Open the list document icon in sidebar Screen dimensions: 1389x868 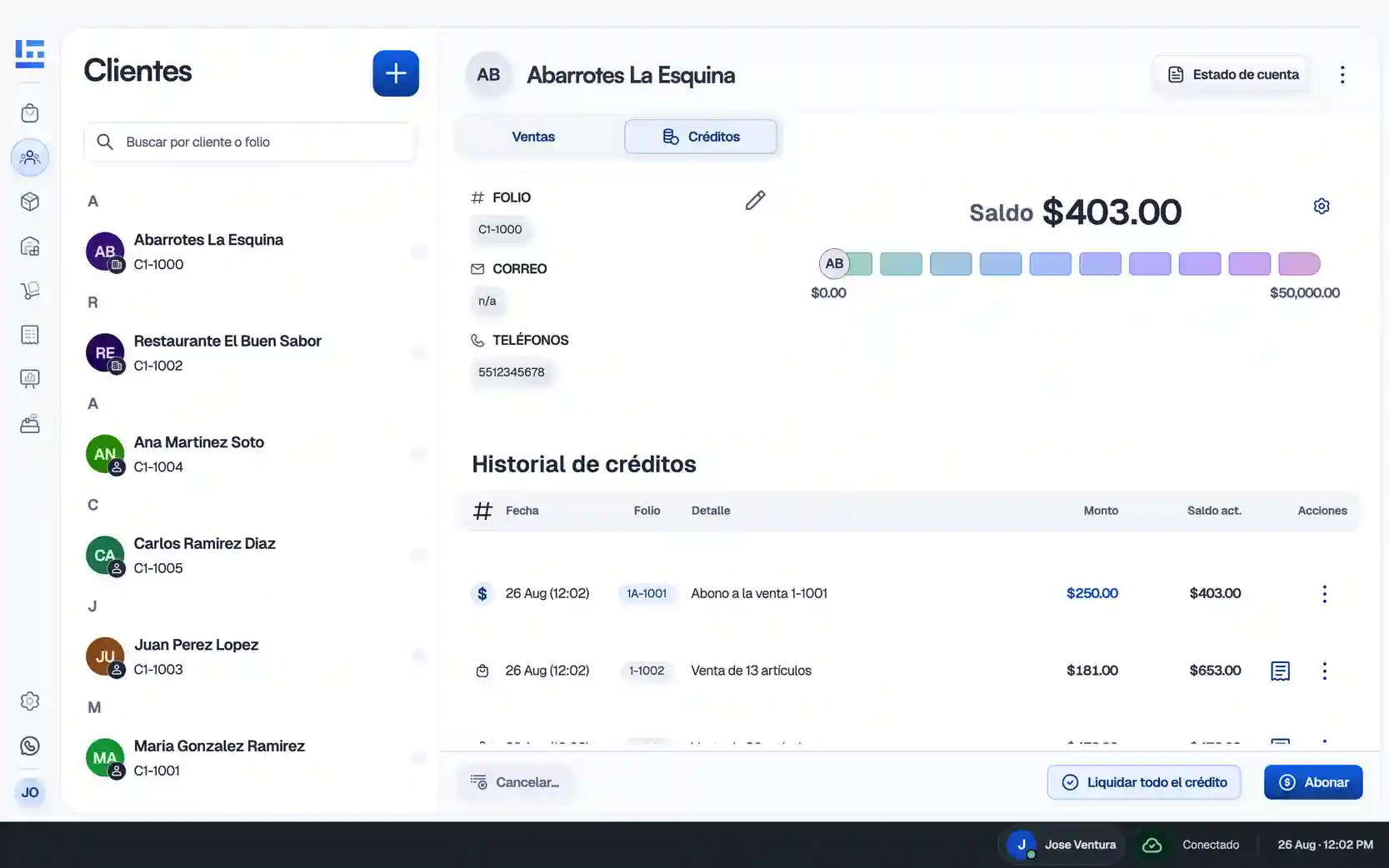click(30, 335)
